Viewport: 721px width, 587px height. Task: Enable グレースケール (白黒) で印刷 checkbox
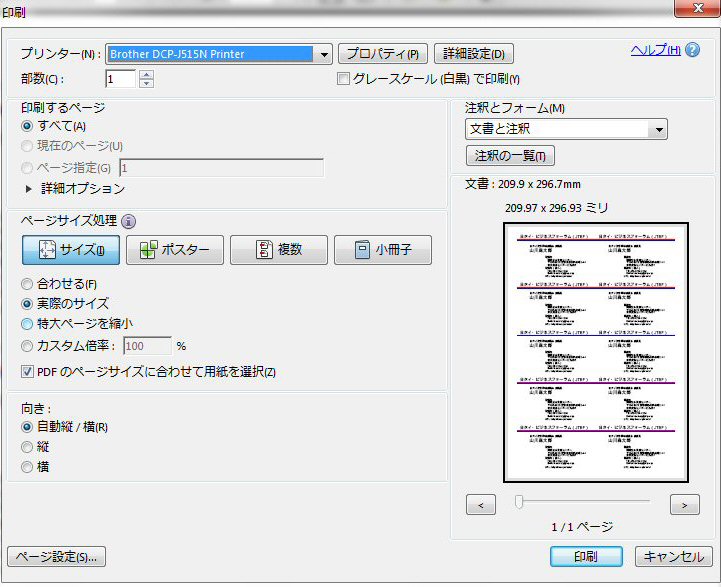pyautogui.click(x=344, y=79)
